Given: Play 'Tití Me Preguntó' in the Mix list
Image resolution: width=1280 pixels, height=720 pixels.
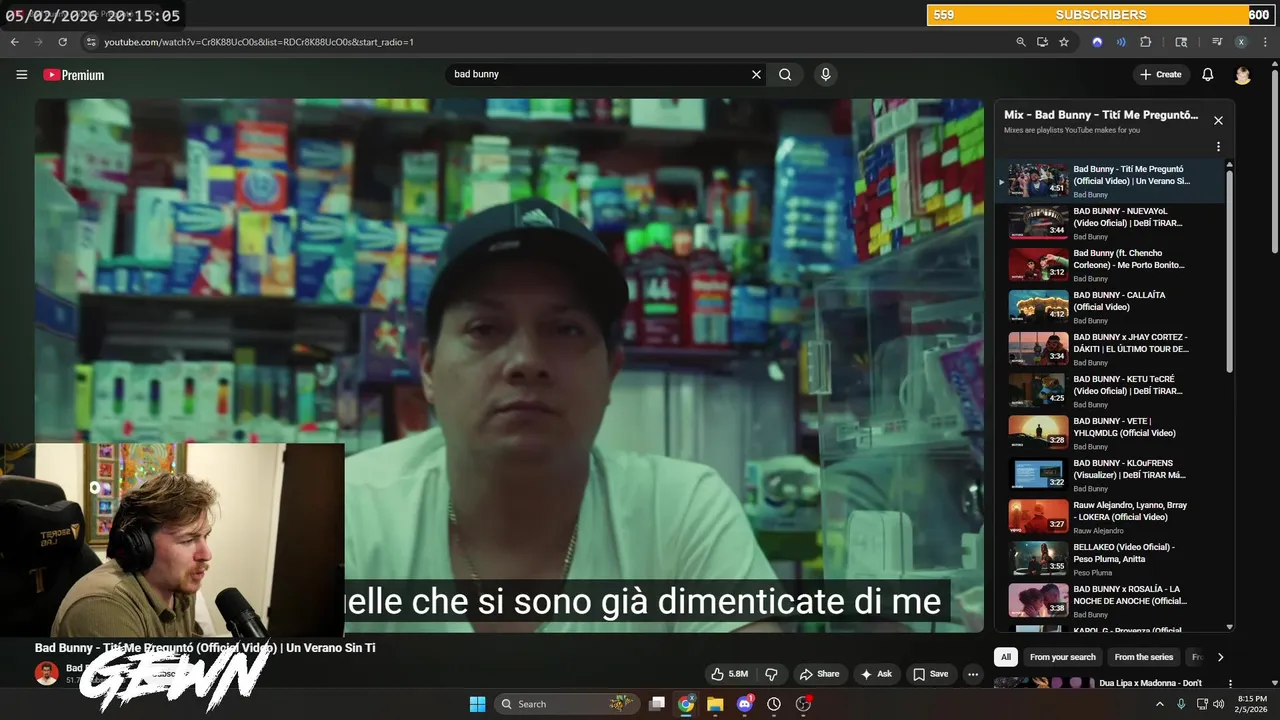Looking at the screenshot, I should click(x=1109, y=181).
